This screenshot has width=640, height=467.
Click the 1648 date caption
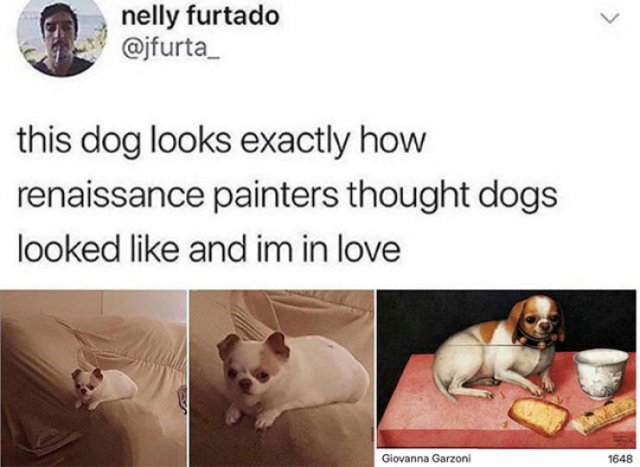pyautogui.click(x=620, y=459)
